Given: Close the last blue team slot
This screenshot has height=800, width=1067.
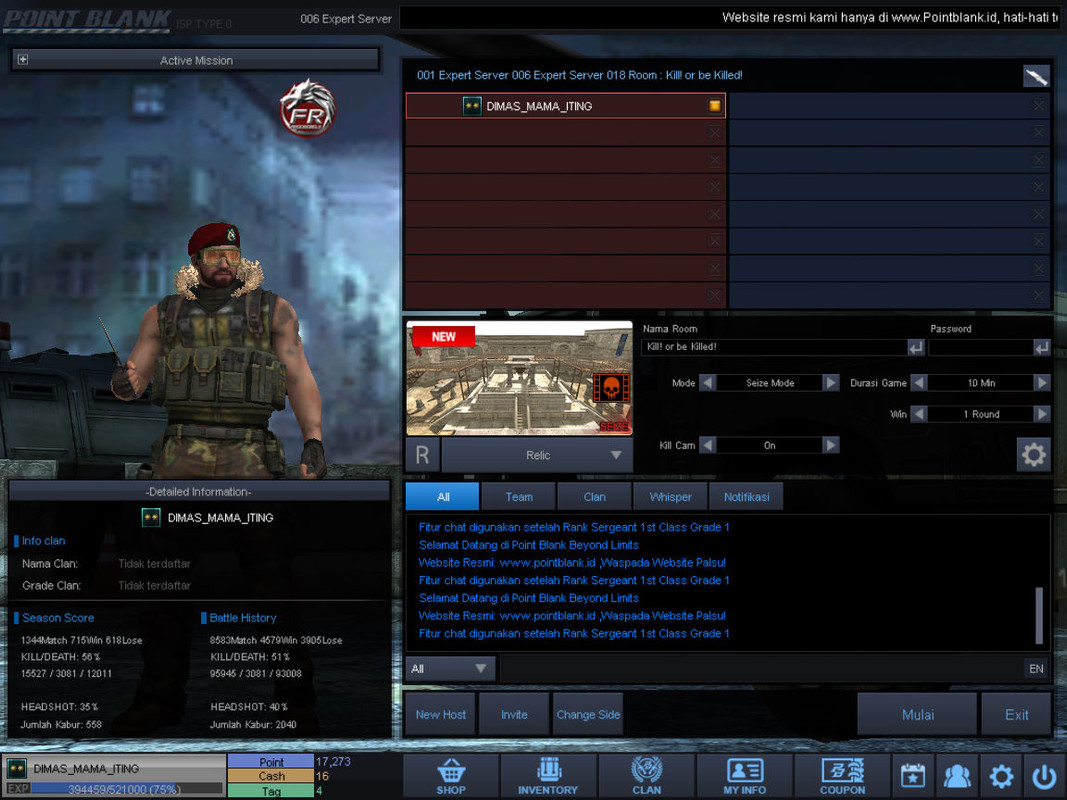Looking at the screenshot, I should click(x=1038, y=295).
